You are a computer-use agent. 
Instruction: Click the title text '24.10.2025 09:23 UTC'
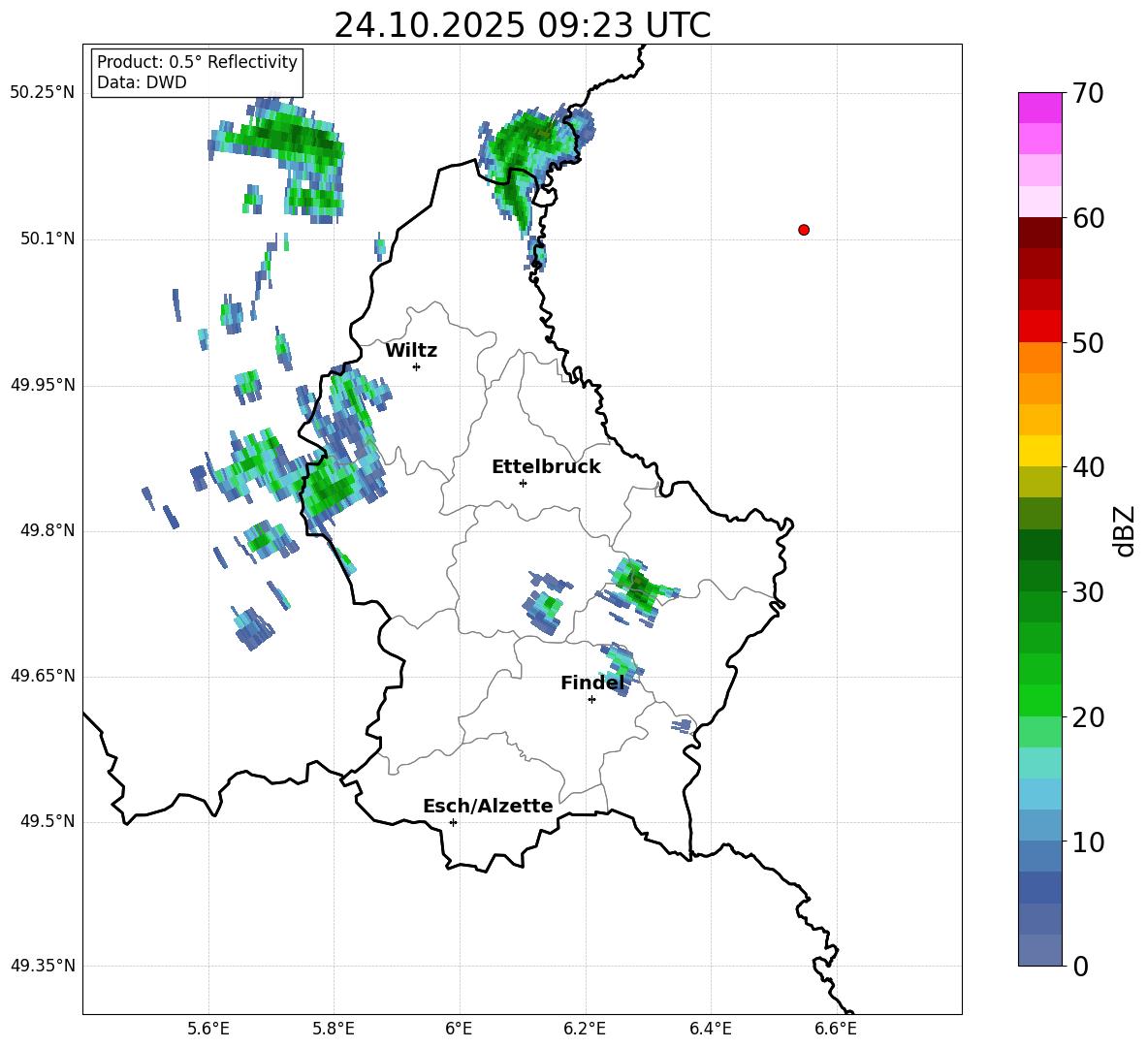click(x=522, y=25)
